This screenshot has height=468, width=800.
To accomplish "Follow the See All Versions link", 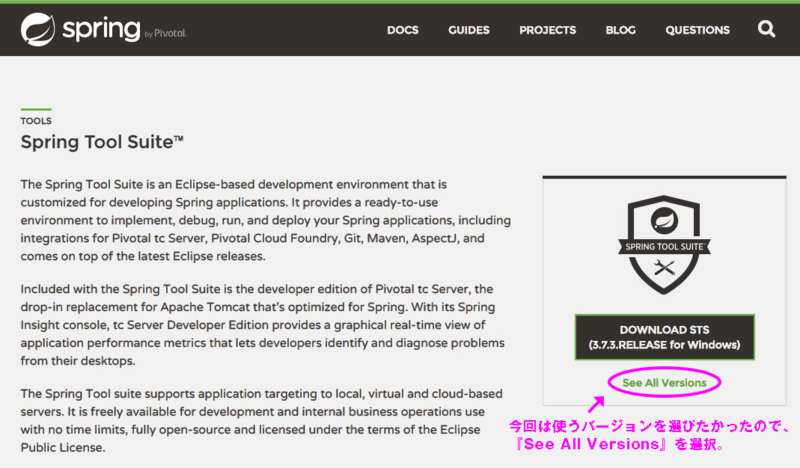I will point(664,383).
